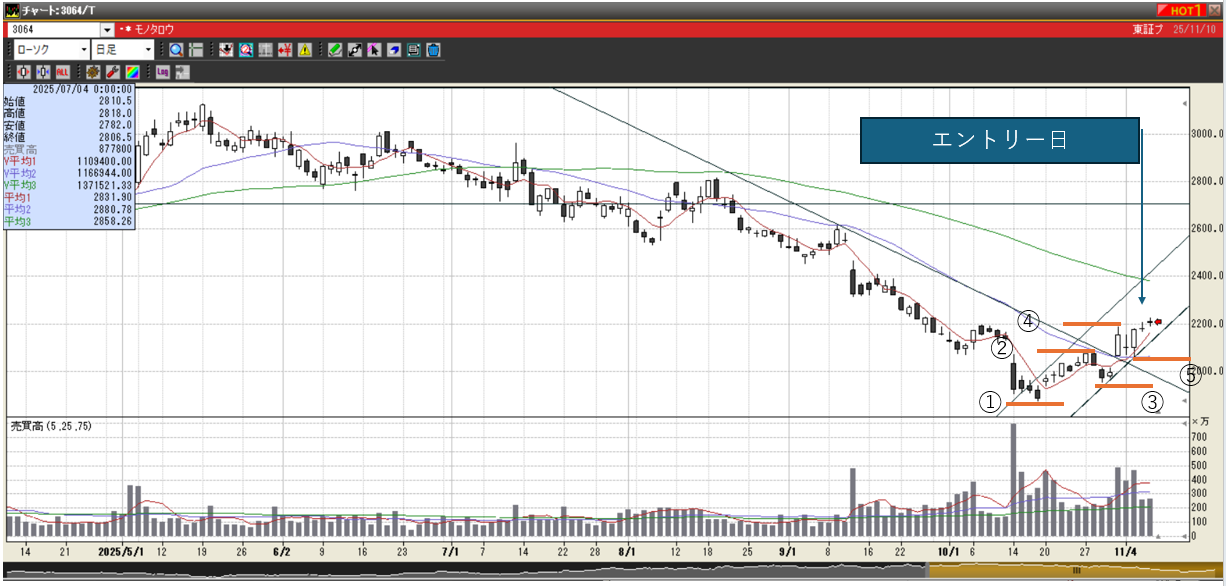Click the gear configuration icon
Image resolution: width=1226 pixels, height=586 pixels.
93,72
